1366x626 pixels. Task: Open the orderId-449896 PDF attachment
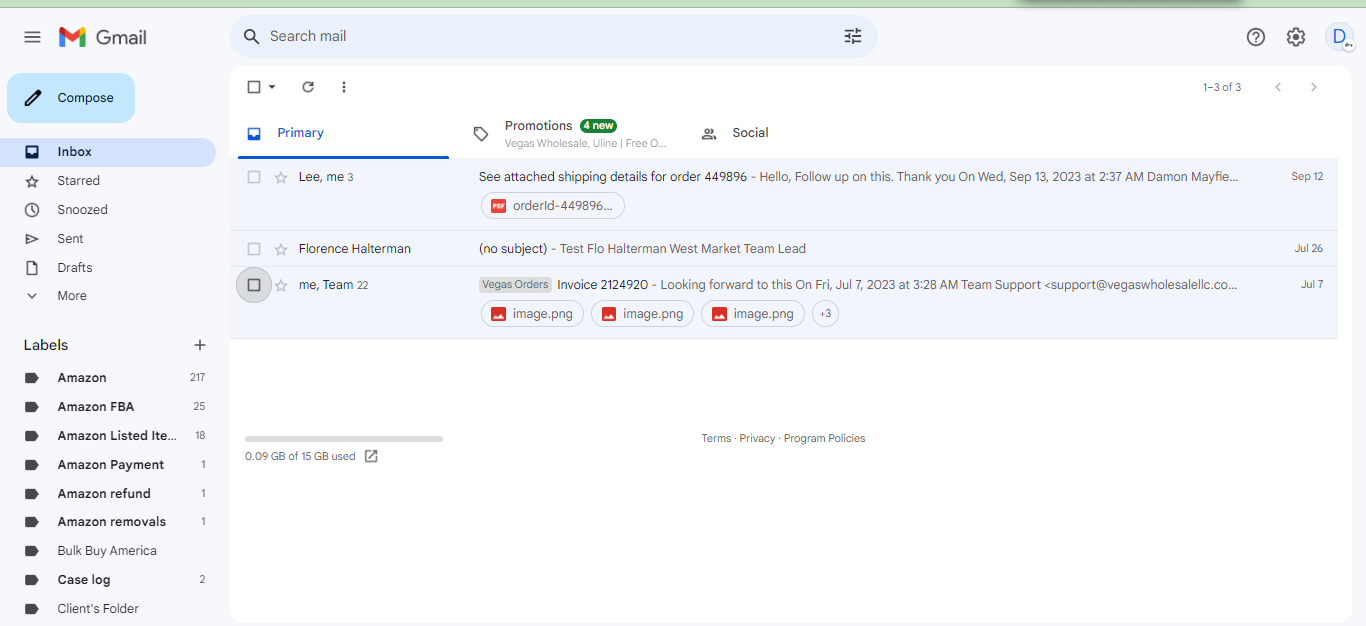click(x=553, y=206)
